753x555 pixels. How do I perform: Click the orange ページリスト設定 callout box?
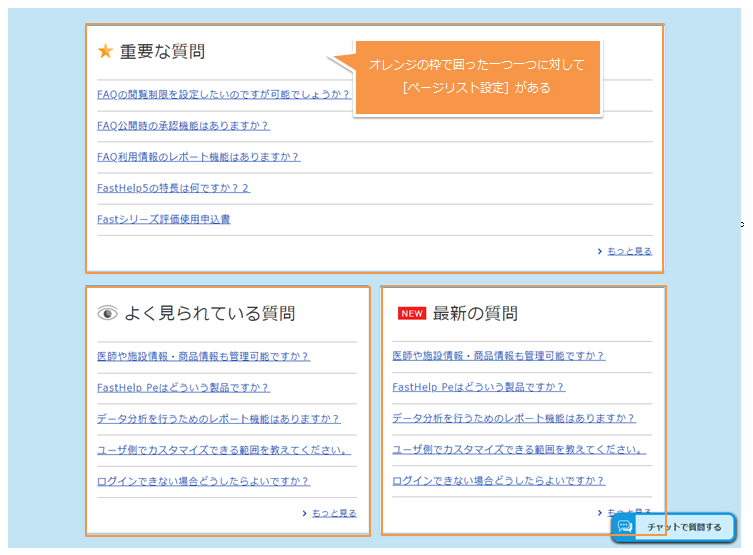477,77
